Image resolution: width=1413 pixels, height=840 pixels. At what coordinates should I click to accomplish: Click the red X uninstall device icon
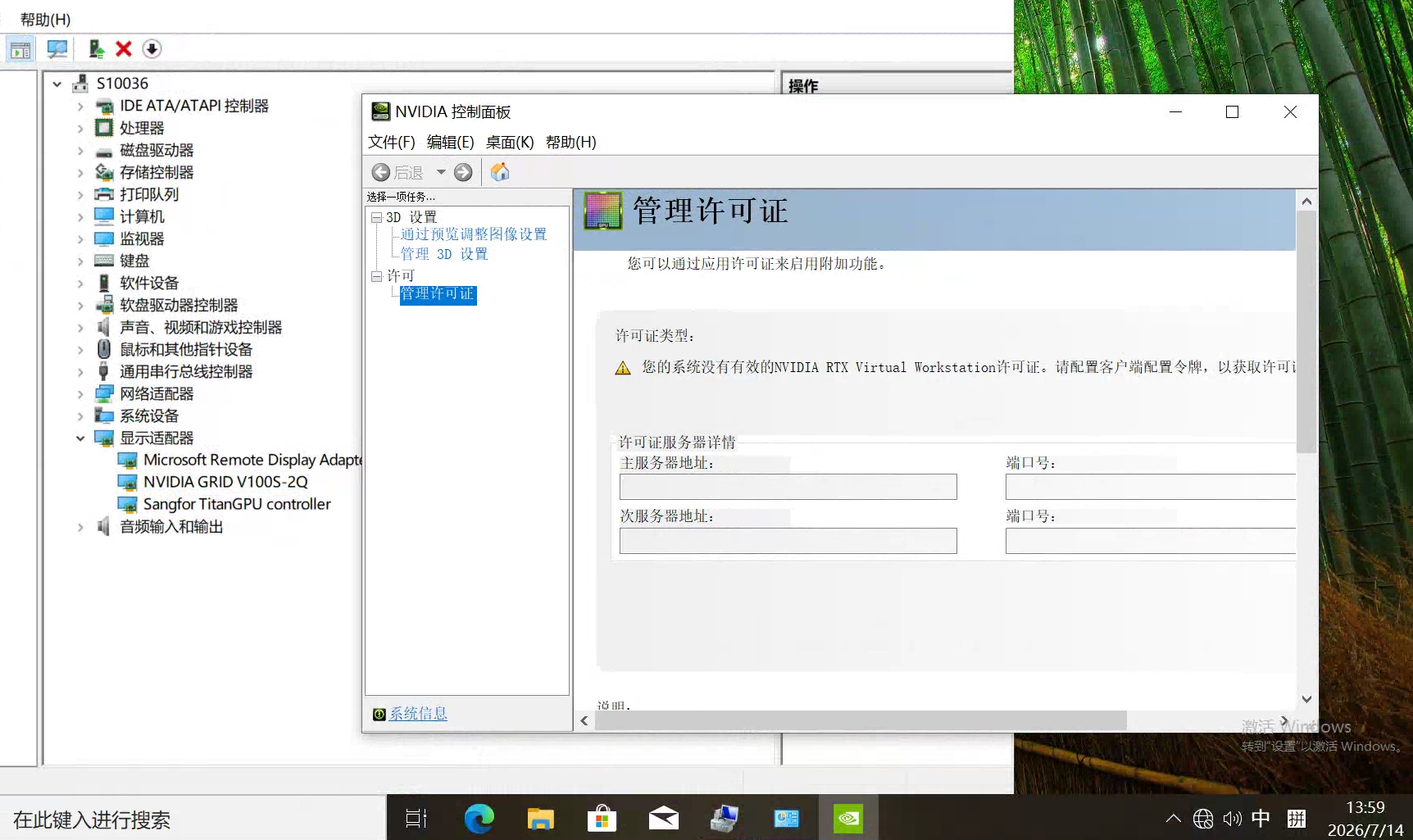[x=124, y=49]
